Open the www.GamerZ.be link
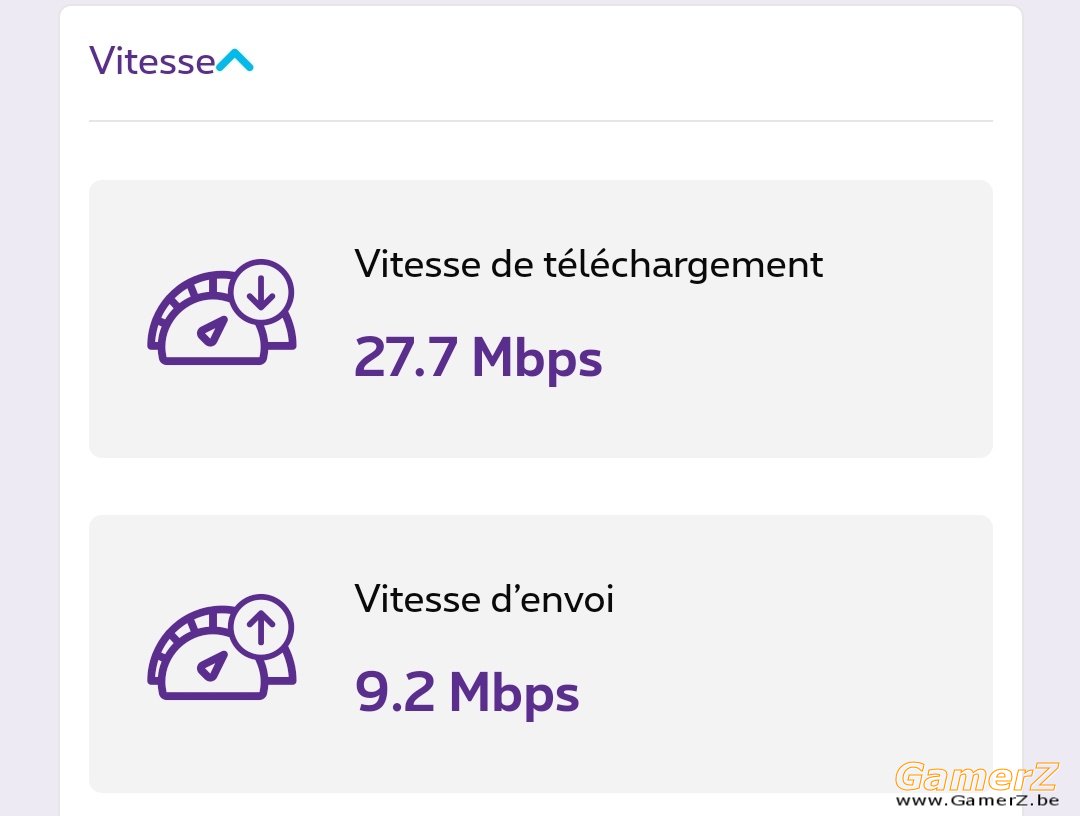The height and width of the screenshot is (816, 1080). 977,800
